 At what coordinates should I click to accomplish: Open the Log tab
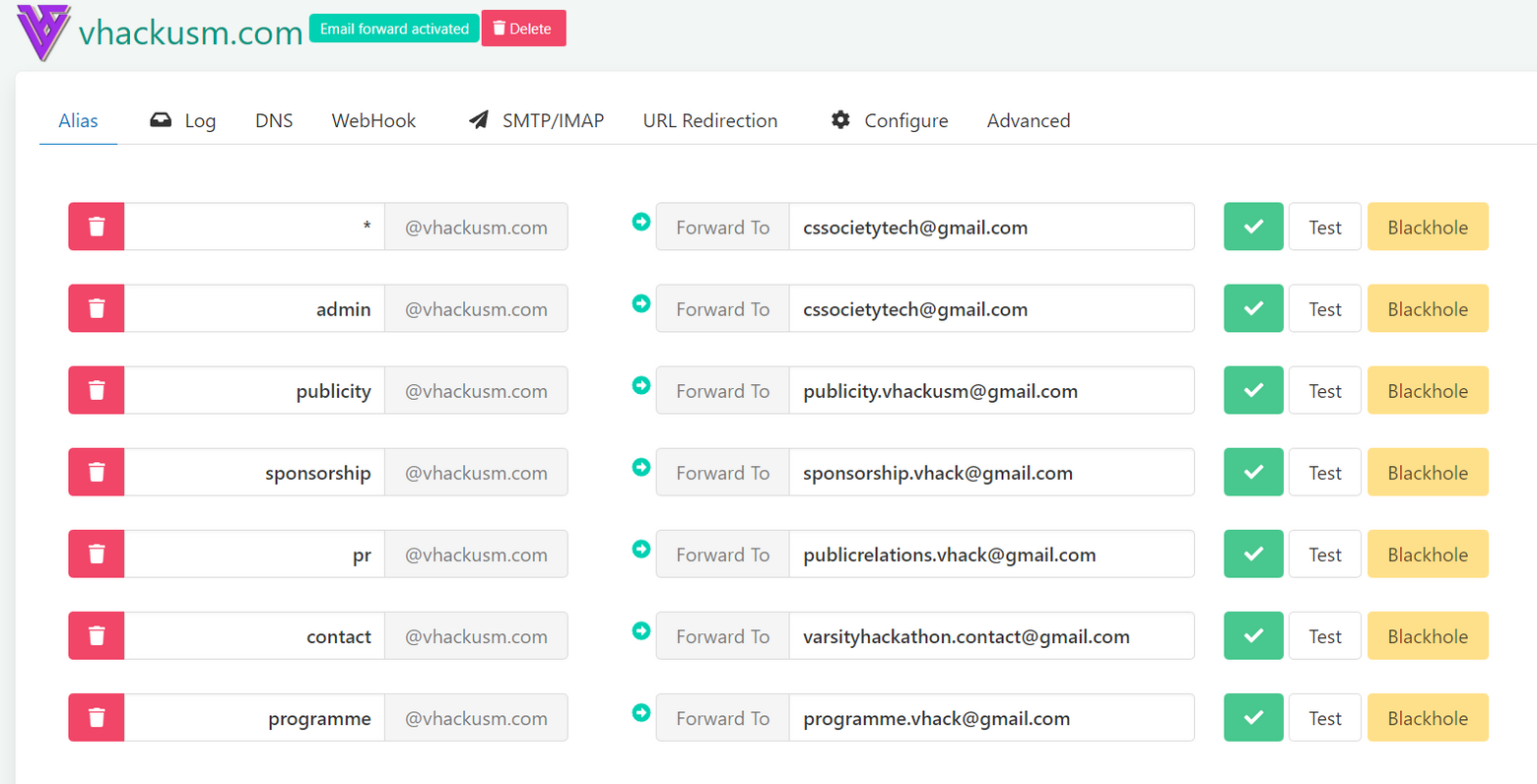coord(183,121)
